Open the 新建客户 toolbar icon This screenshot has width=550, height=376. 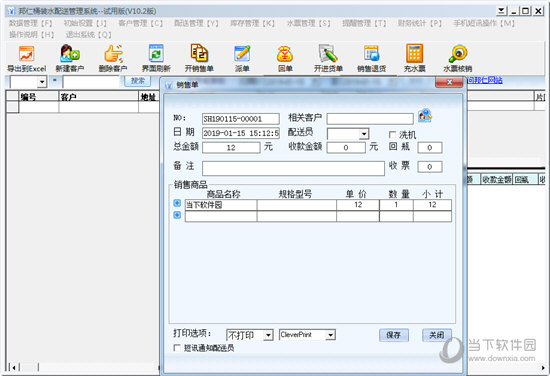[69, 58]
